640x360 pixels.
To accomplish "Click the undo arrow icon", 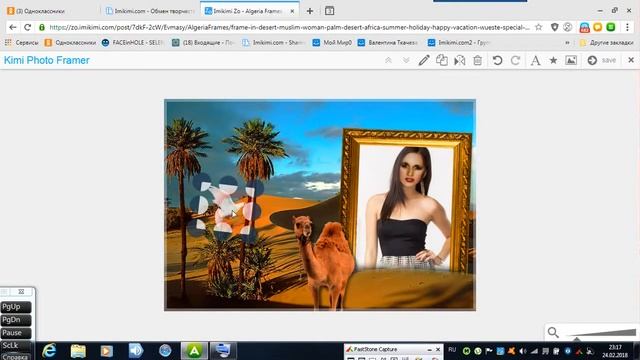I will click(497, 60).
